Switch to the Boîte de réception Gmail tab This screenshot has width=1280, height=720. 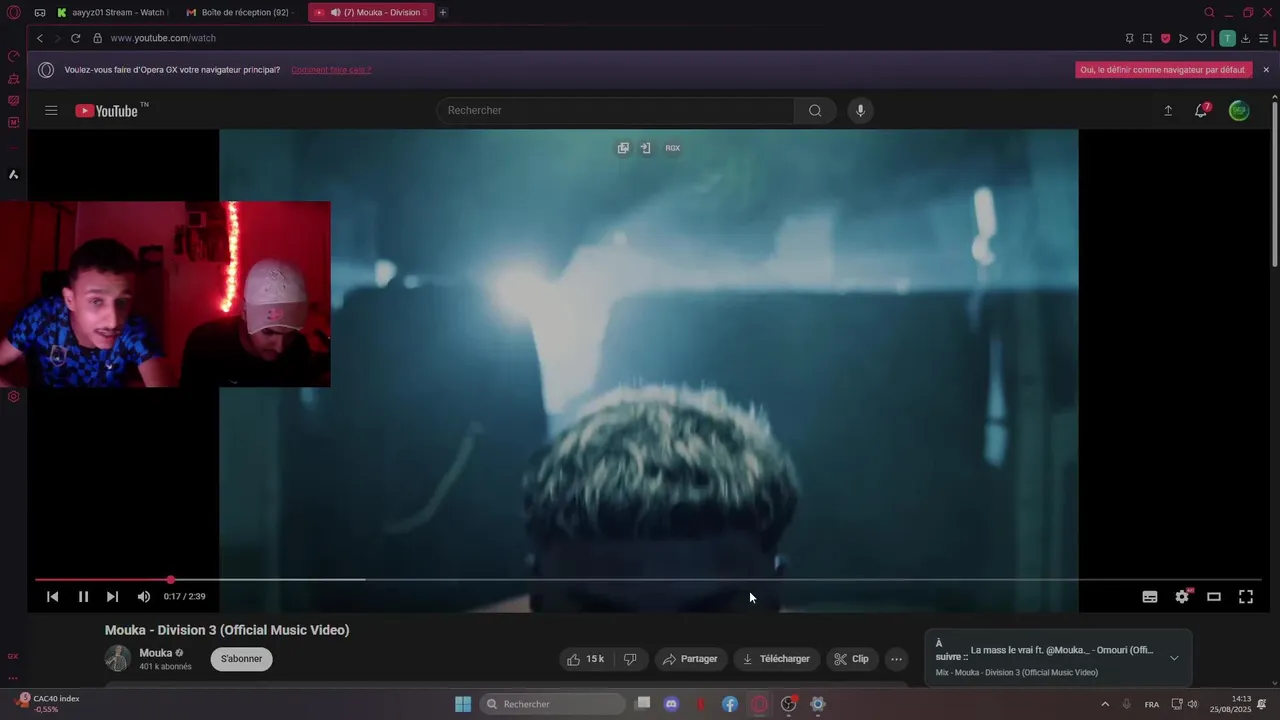pyautogui.click(x=240, y=12)
